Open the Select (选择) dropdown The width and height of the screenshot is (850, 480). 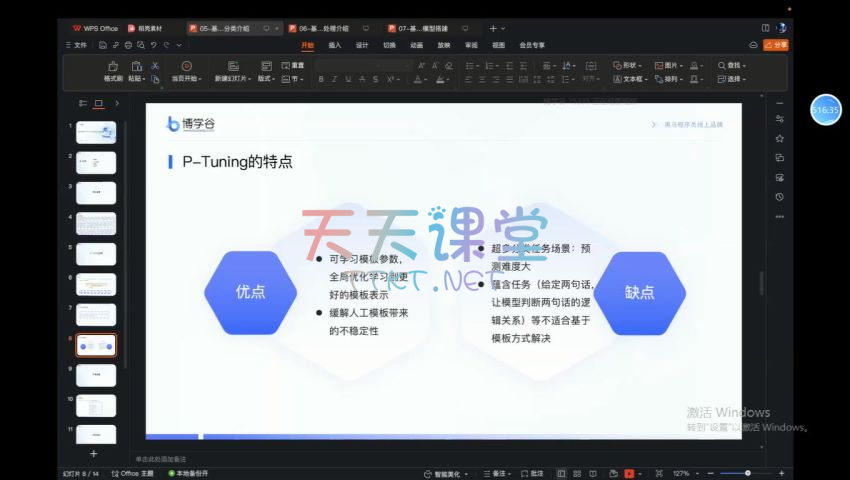pyautogui.click(x=735, y=79)
